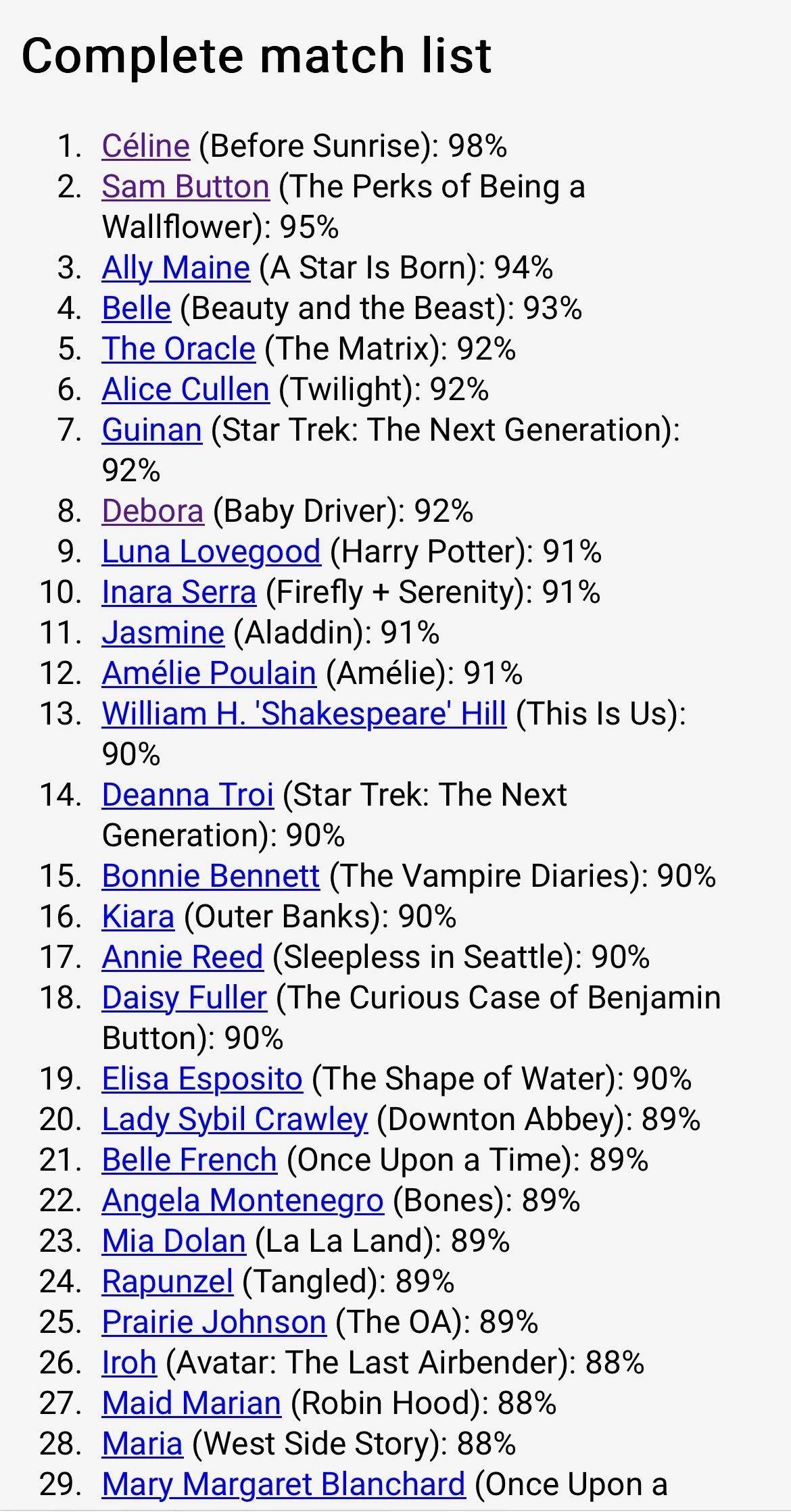This screenshot has height=1512, width=791.
Task: Visit the Angela Montenegro page
Action: (243, 1200)
